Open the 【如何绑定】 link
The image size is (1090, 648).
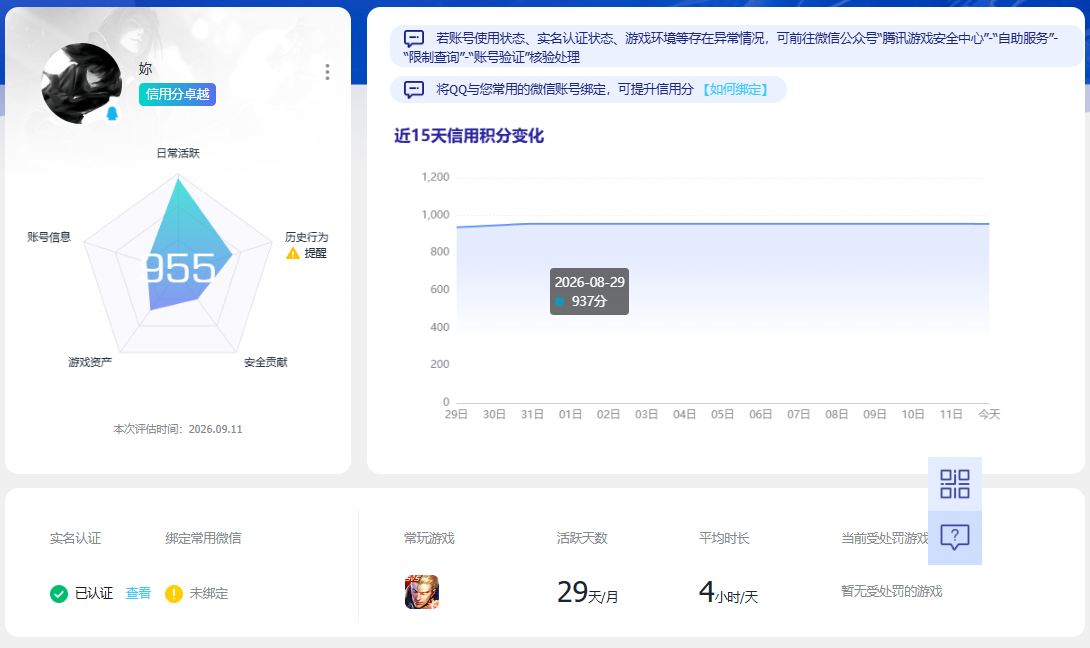point(735,90)
